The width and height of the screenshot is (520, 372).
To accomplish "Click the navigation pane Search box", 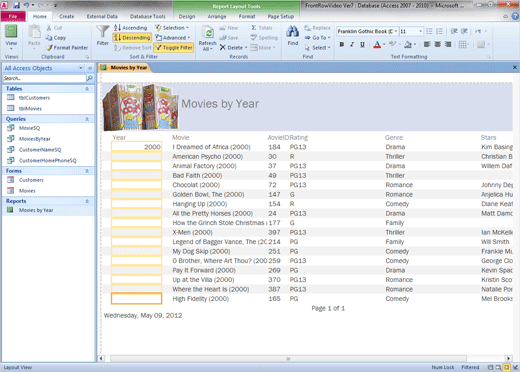I will (x=44, y=78).
